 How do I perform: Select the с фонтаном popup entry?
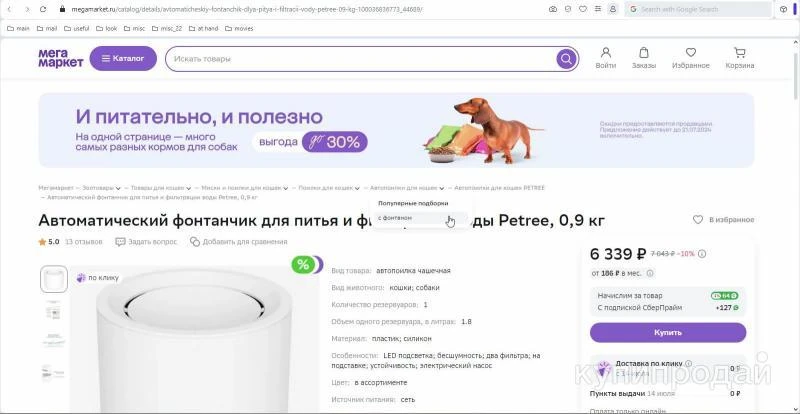(x=395, y=218)
